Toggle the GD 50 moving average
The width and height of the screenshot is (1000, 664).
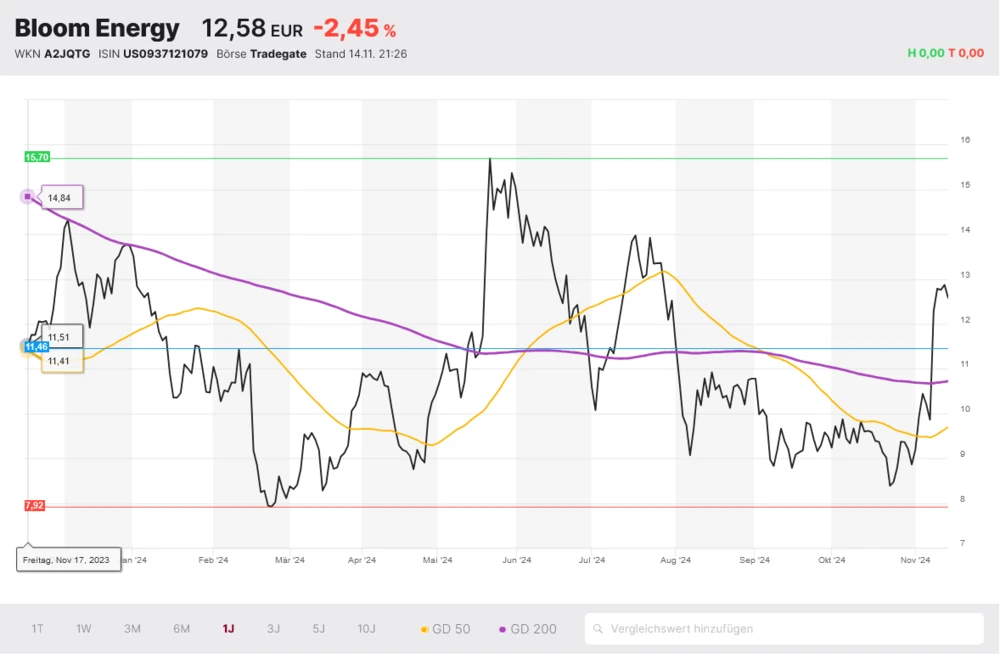(446, 629)
